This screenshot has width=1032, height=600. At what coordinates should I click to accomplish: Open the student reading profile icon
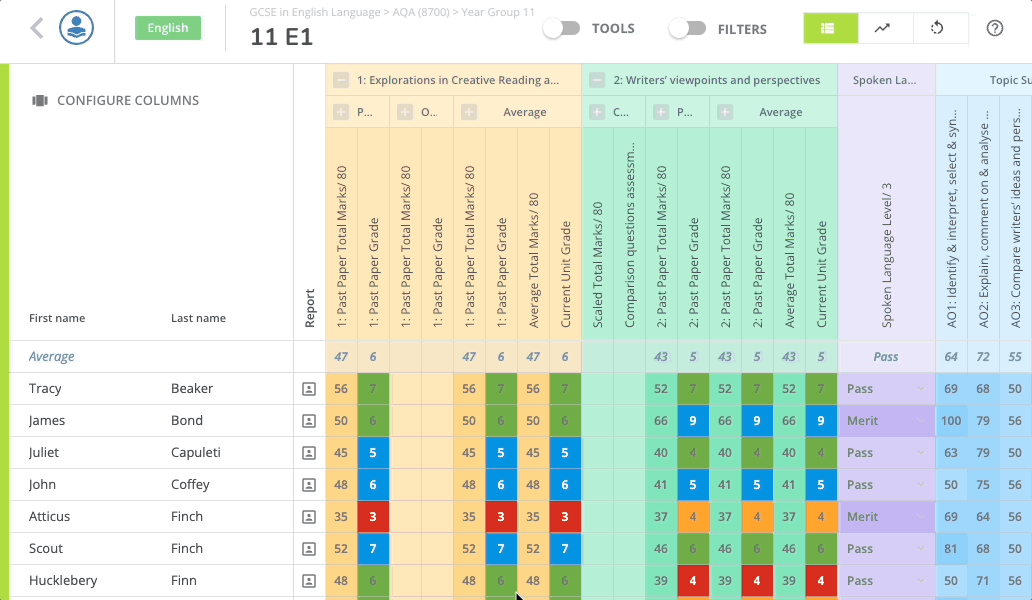tap(77, 28)
